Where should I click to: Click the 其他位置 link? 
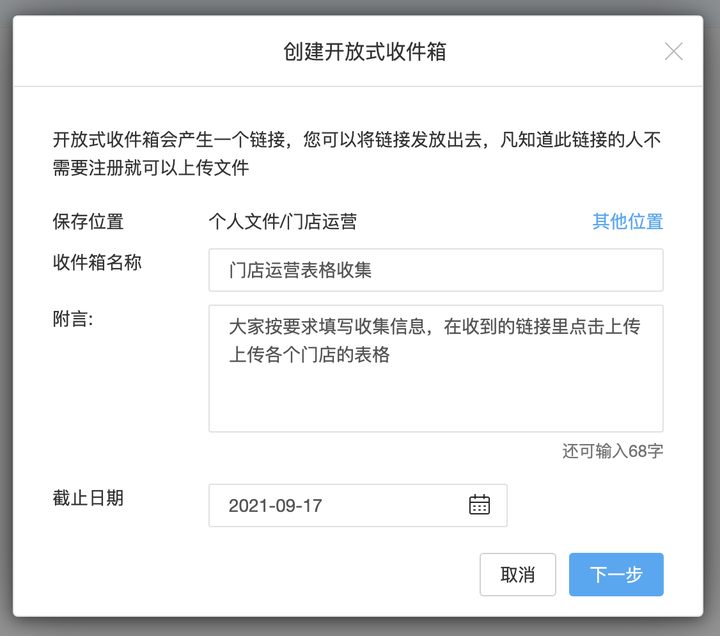[627, 221]
